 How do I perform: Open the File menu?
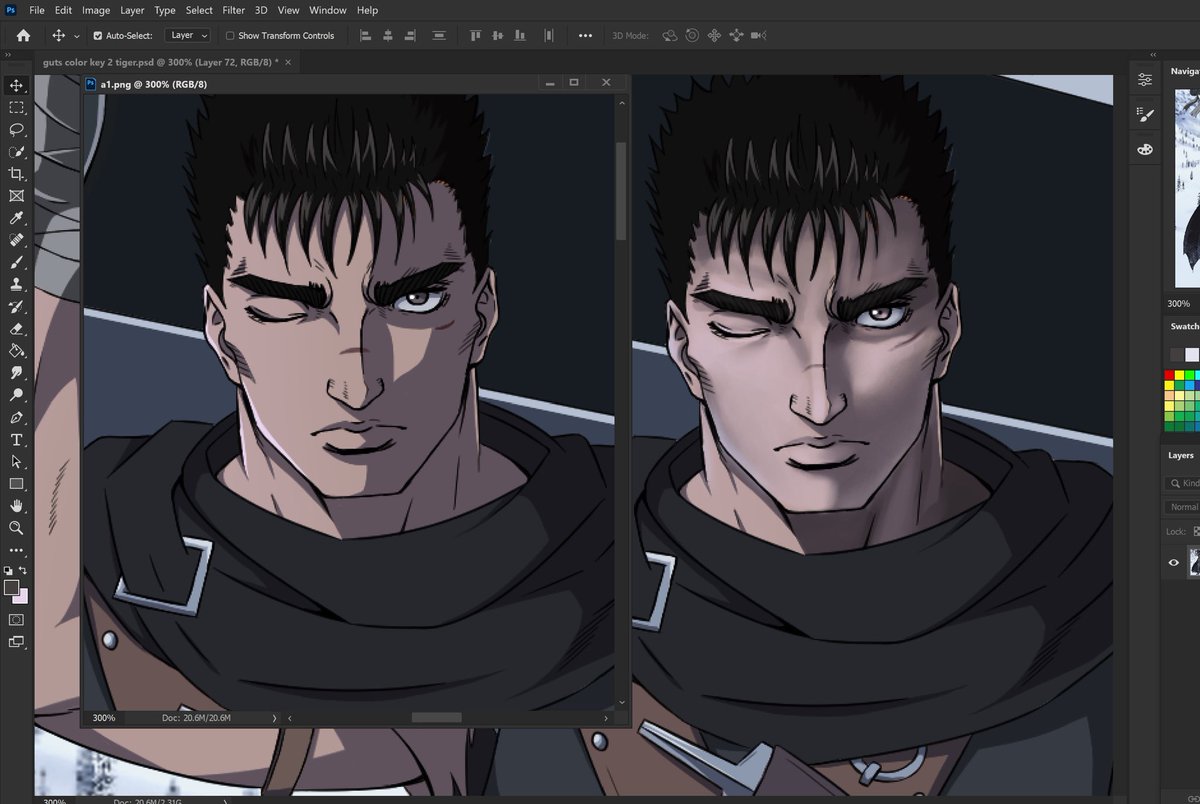(x=37, y=10)
